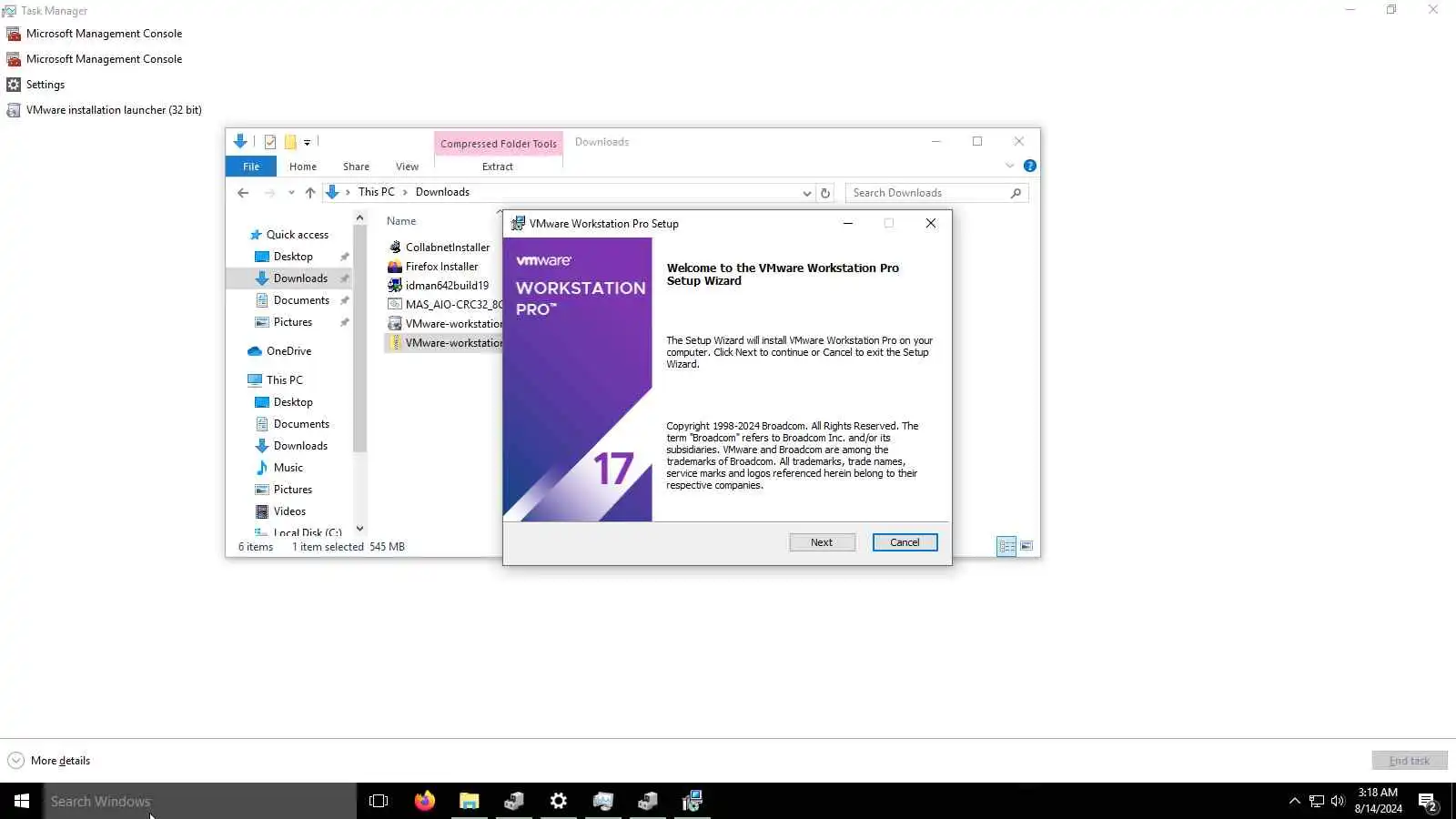Click This PC in the address bar
1456x819 pixels.
click(x=376, y=192)
